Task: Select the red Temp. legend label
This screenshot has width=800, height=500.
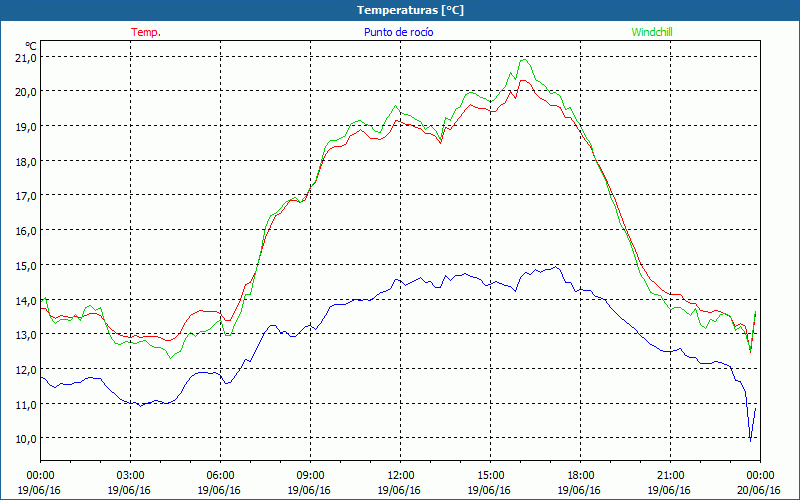Action: click(146, 32)
